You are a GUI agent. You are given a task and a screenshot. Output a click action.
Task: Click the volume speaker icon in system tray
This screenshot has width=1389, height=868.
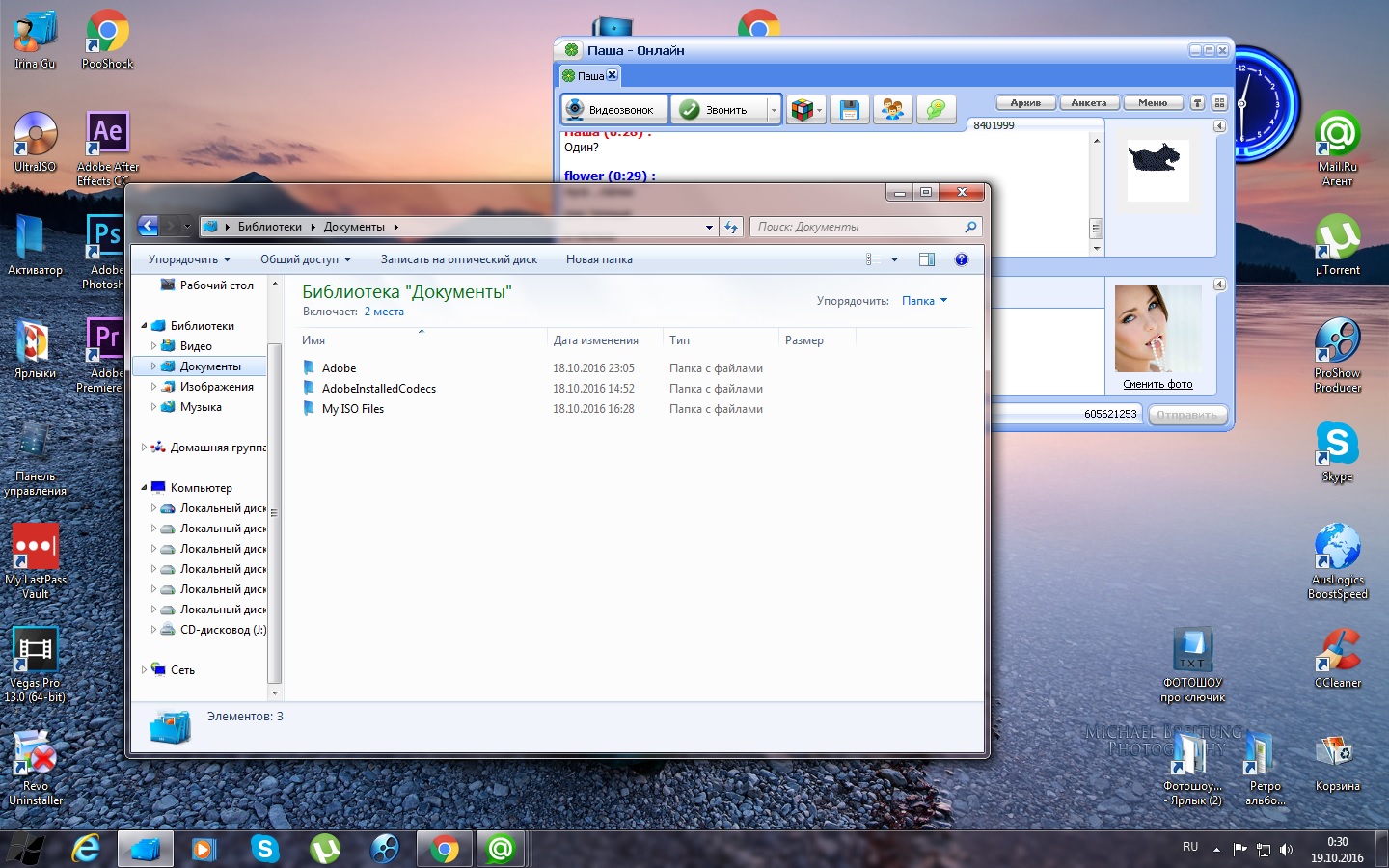tap(1286, 850)
